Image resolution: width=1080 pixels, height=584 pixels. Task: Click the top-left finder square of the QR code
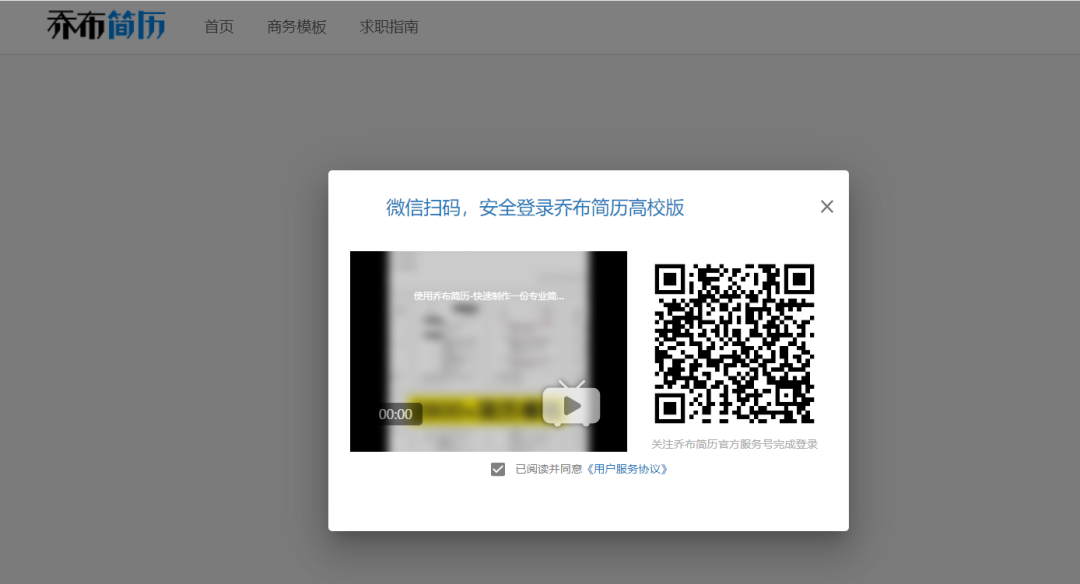[x=669, y=279]
